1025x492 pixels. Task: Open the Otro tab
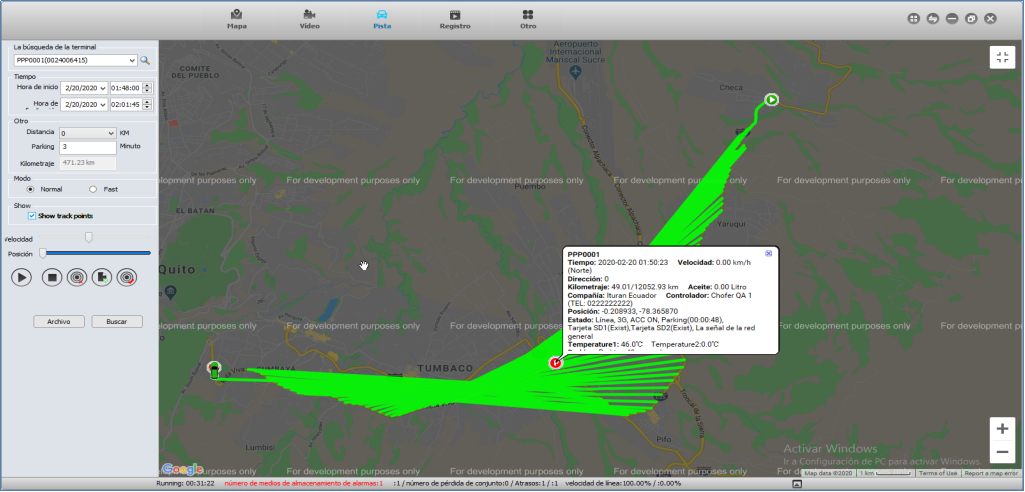pyautogui.click(x=528, y=19)
